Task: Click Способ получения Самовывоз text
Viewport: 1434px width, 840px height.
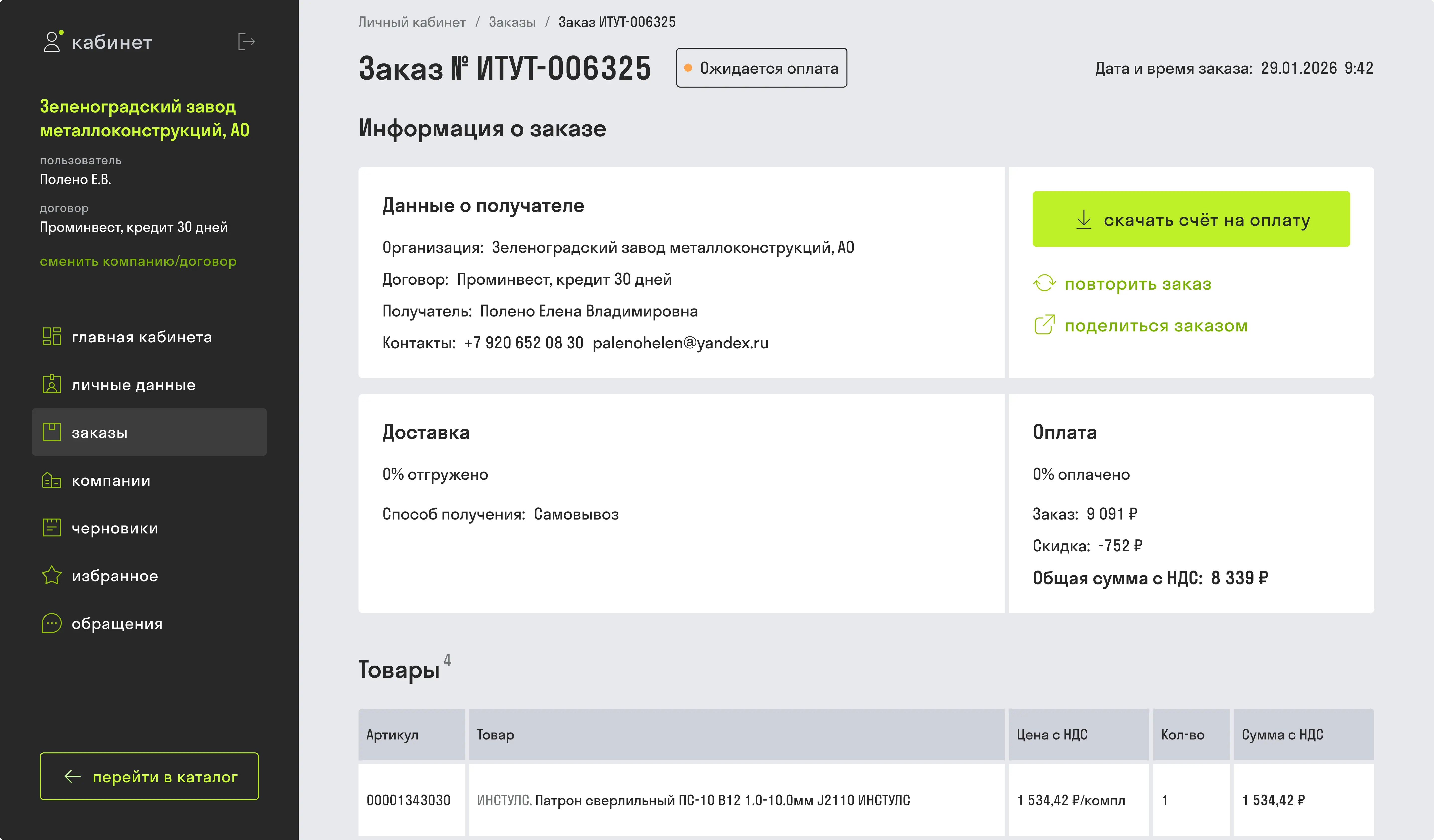Action: 501,514
